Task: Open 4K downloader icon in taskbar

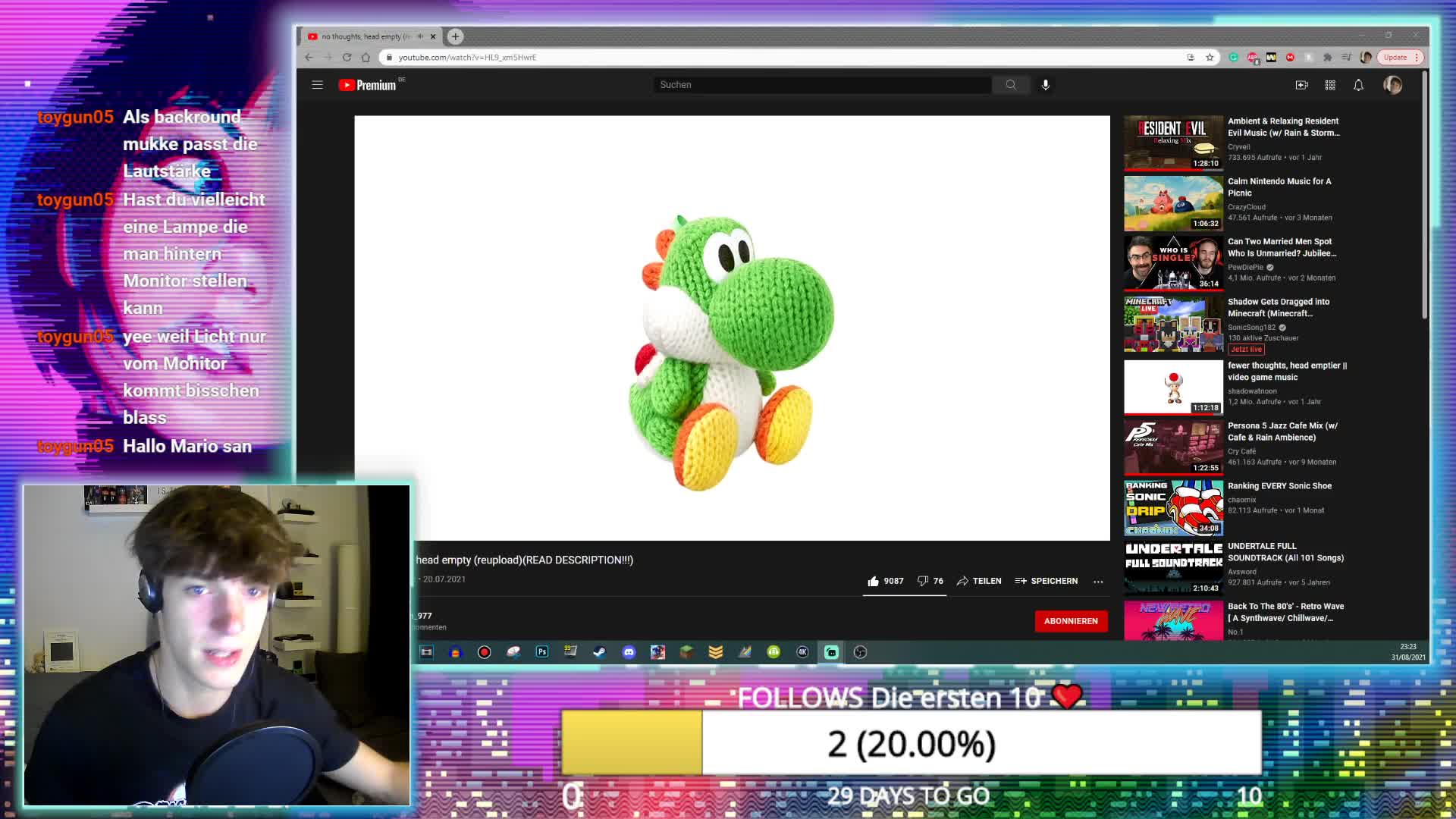Action: [802, 652]
